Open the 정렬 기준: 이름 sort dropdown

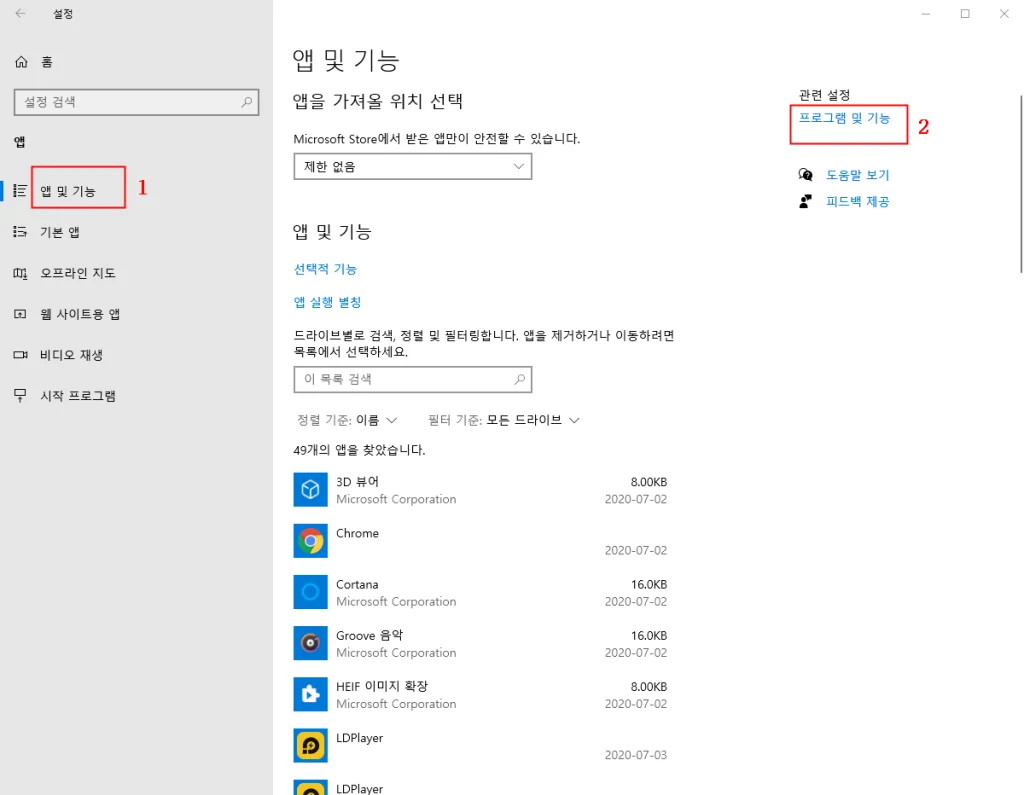point(347,420)
